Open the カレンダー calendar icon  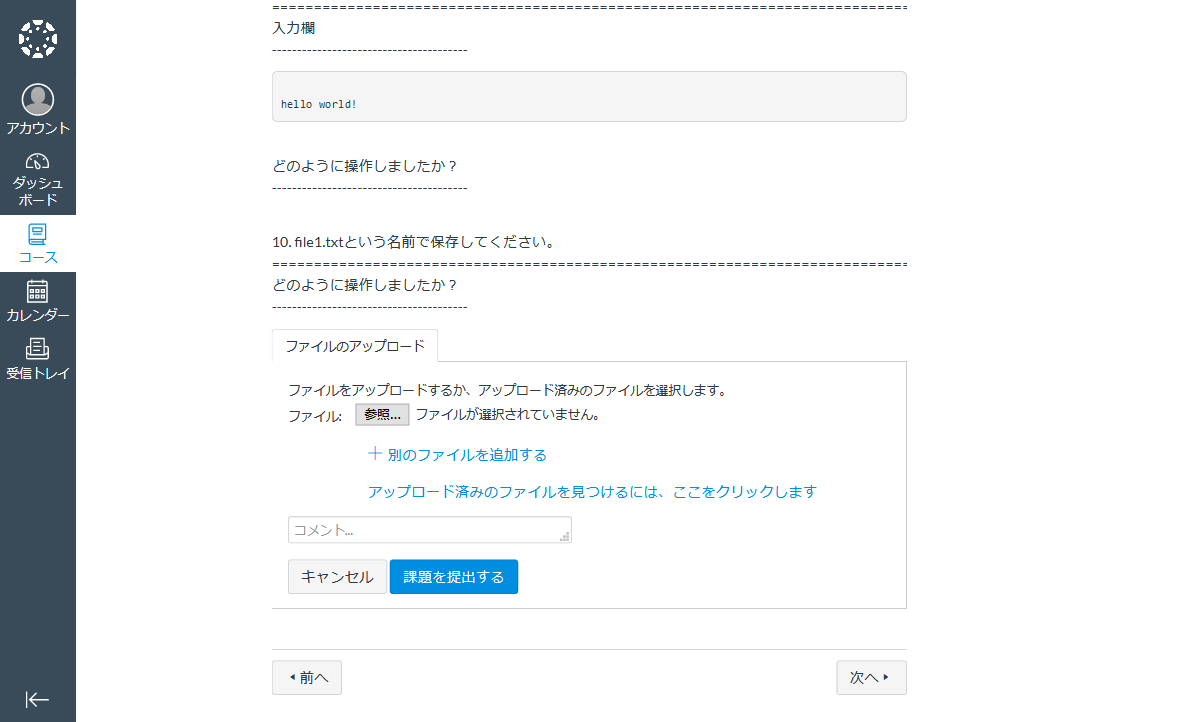[38, 291]
